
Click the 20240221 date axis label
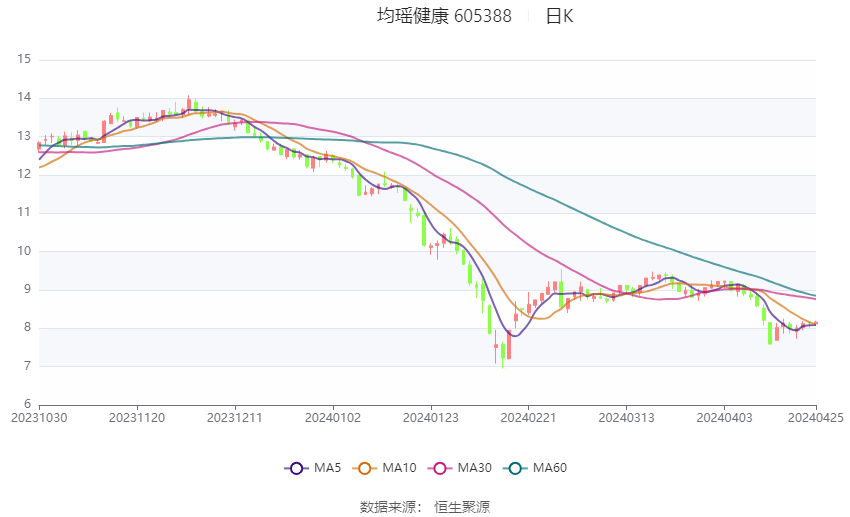(529, 418)
